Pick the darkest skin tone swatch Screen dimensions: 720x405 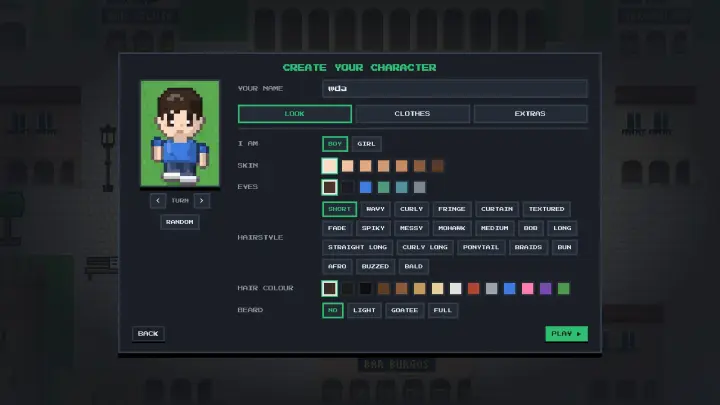438,166
